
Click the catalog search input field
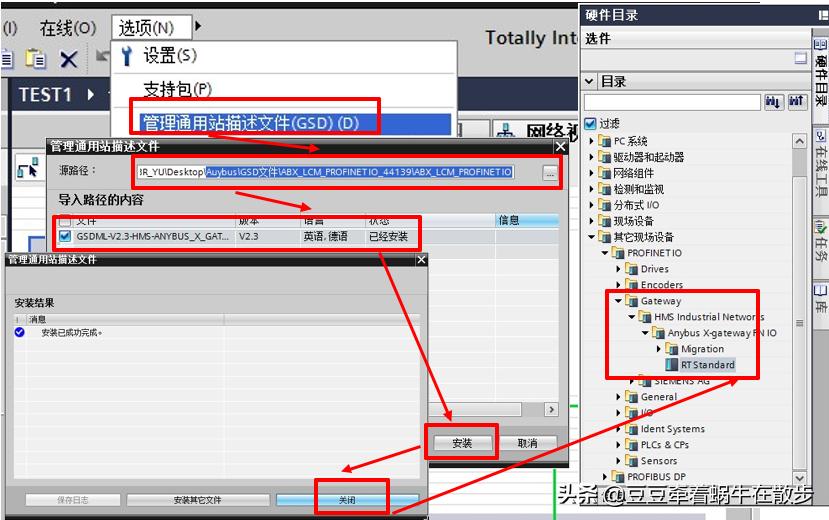pyautogui.click(x=672, y=102)
